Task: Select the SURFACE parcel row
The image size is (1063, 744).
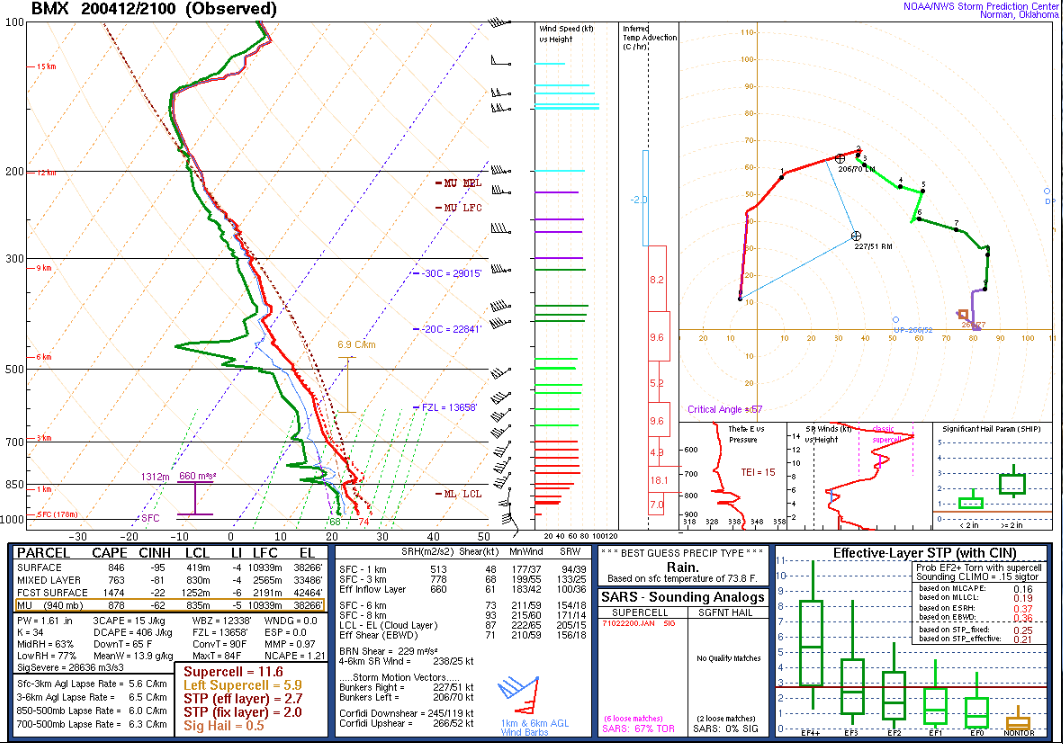Action: click(x=170, y=568)
